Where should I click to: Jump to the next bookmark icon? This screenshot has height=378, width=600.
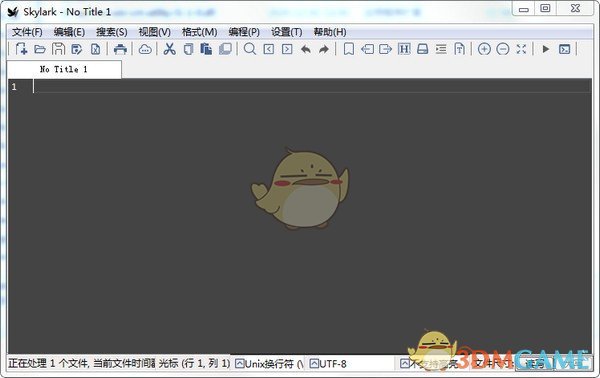(385, 49)
